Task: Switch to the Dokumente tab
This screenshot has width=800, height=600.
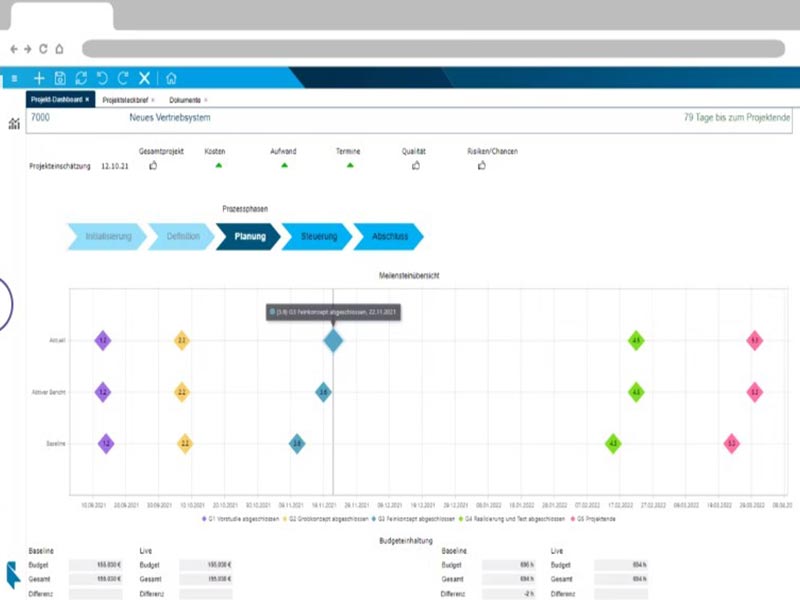Action: coord(184,100)
